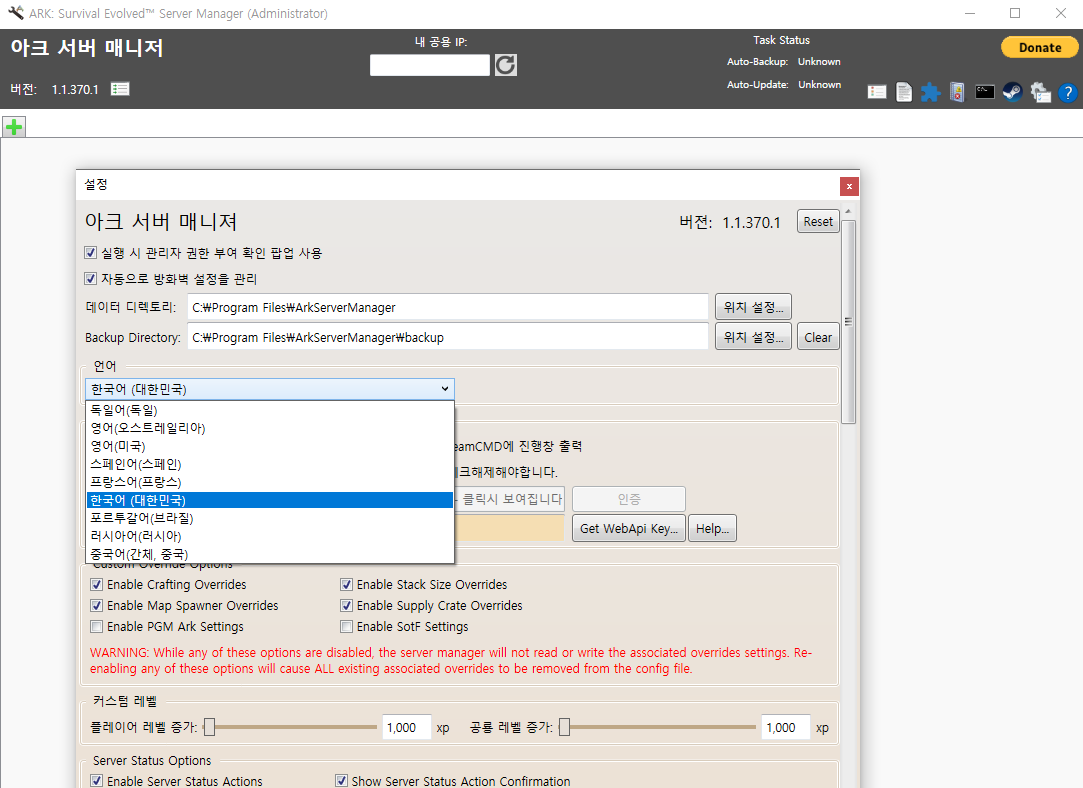
Task: Open the blue puzzle-piece plugins icon
Action: [930, 92]
